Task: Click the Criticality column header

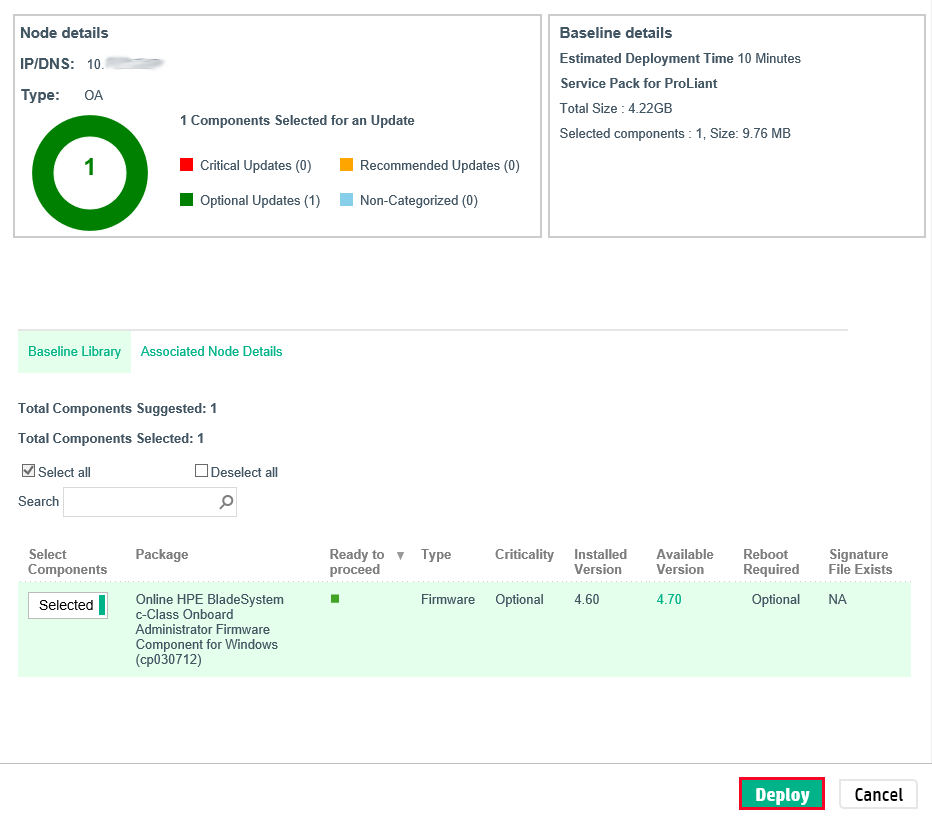Action: point(522,554)
